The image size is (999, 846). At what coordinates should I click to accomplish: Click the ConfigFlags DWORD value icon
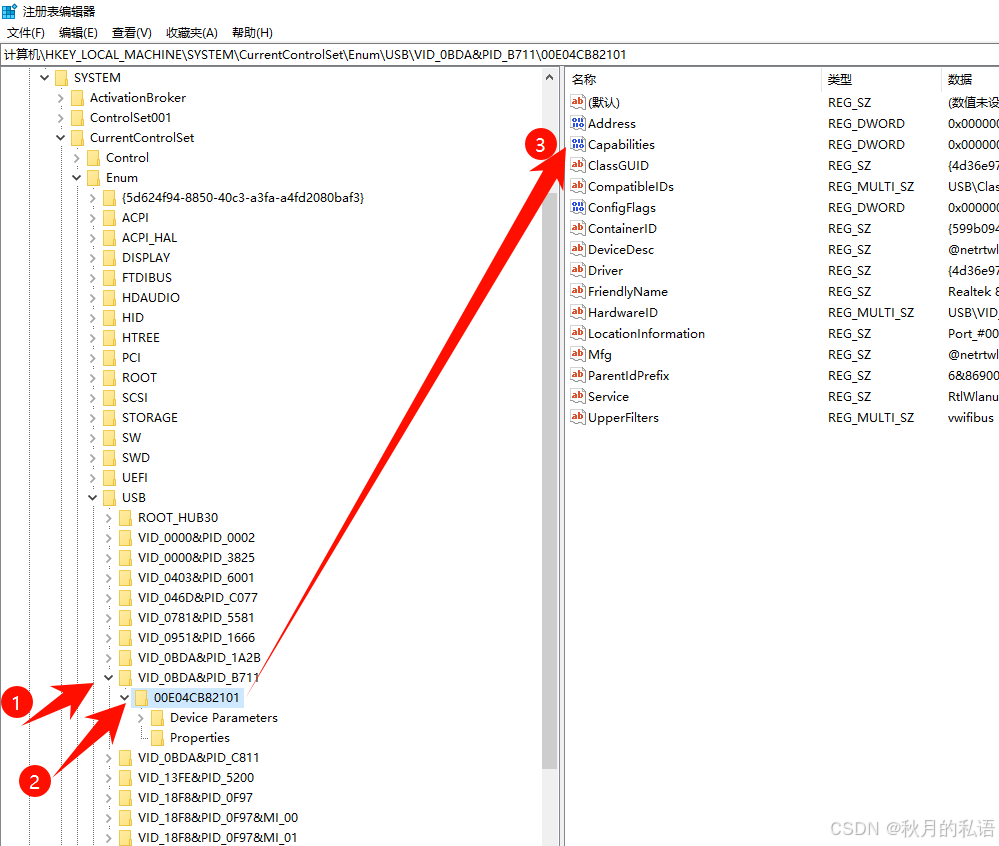[x=577, y=207]
